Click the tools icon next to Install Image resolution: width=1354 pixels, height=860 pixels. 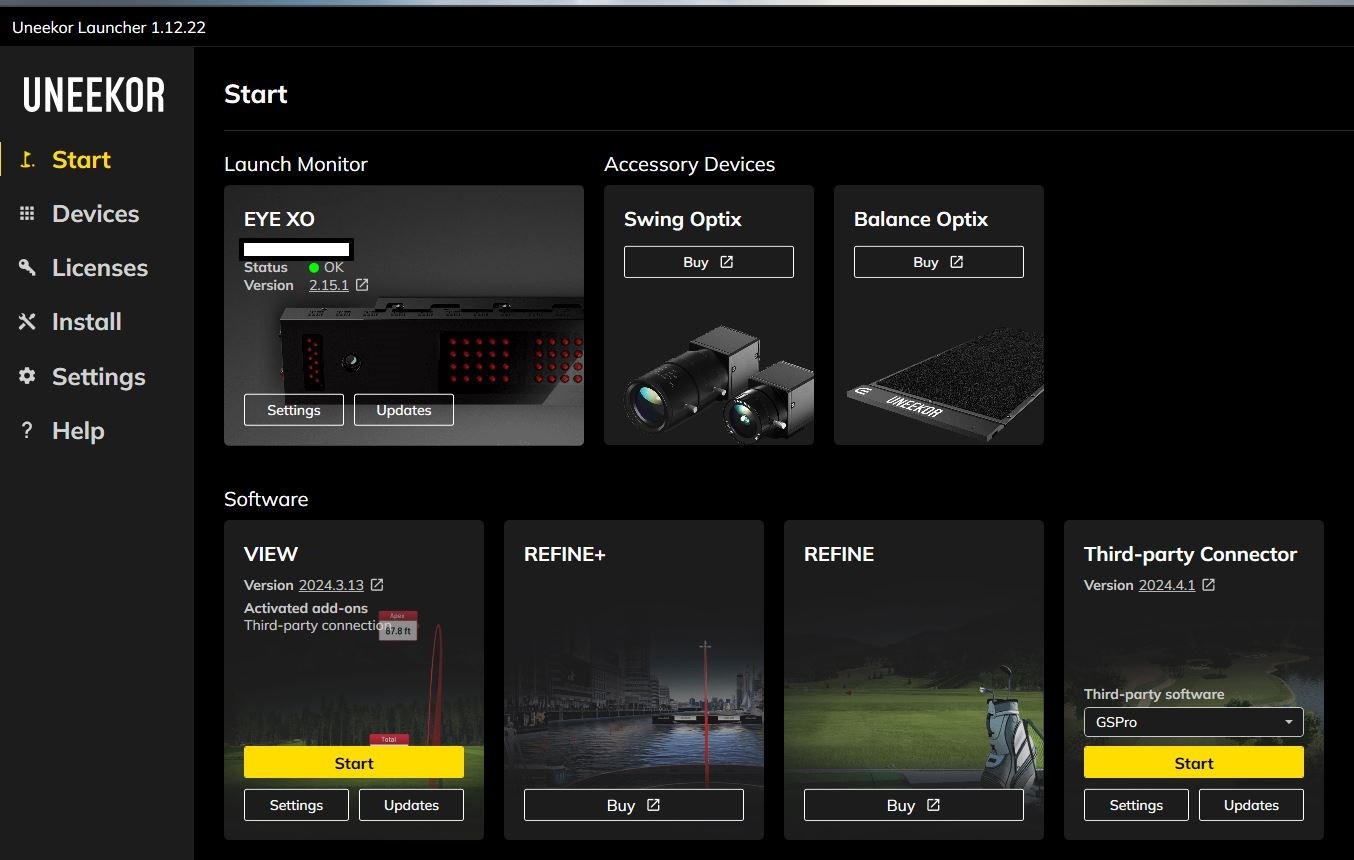[27, 322]
